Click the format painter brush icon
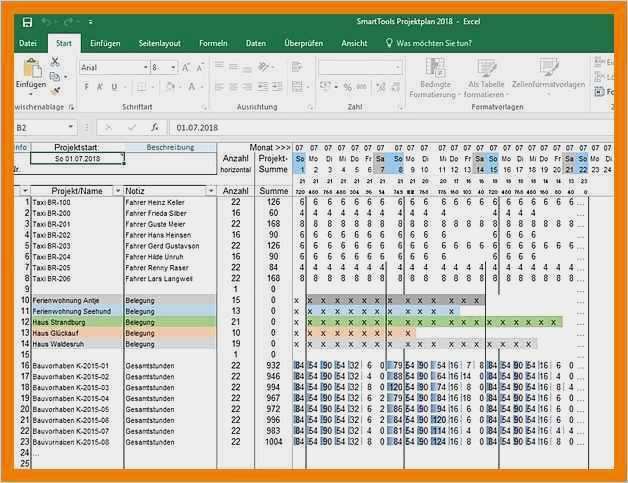628x483 pixels. [56, 90]
